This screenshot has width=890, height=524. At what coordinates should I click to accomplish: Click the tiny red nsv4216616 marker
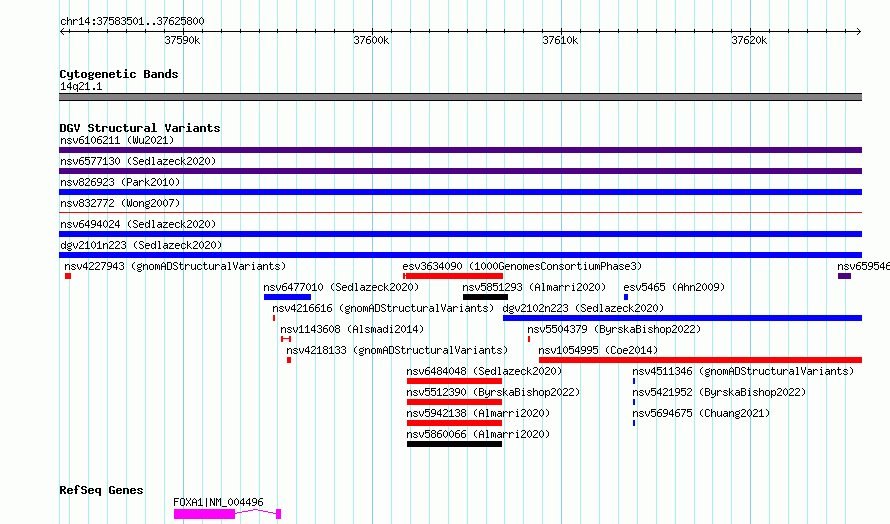(274, 318)
